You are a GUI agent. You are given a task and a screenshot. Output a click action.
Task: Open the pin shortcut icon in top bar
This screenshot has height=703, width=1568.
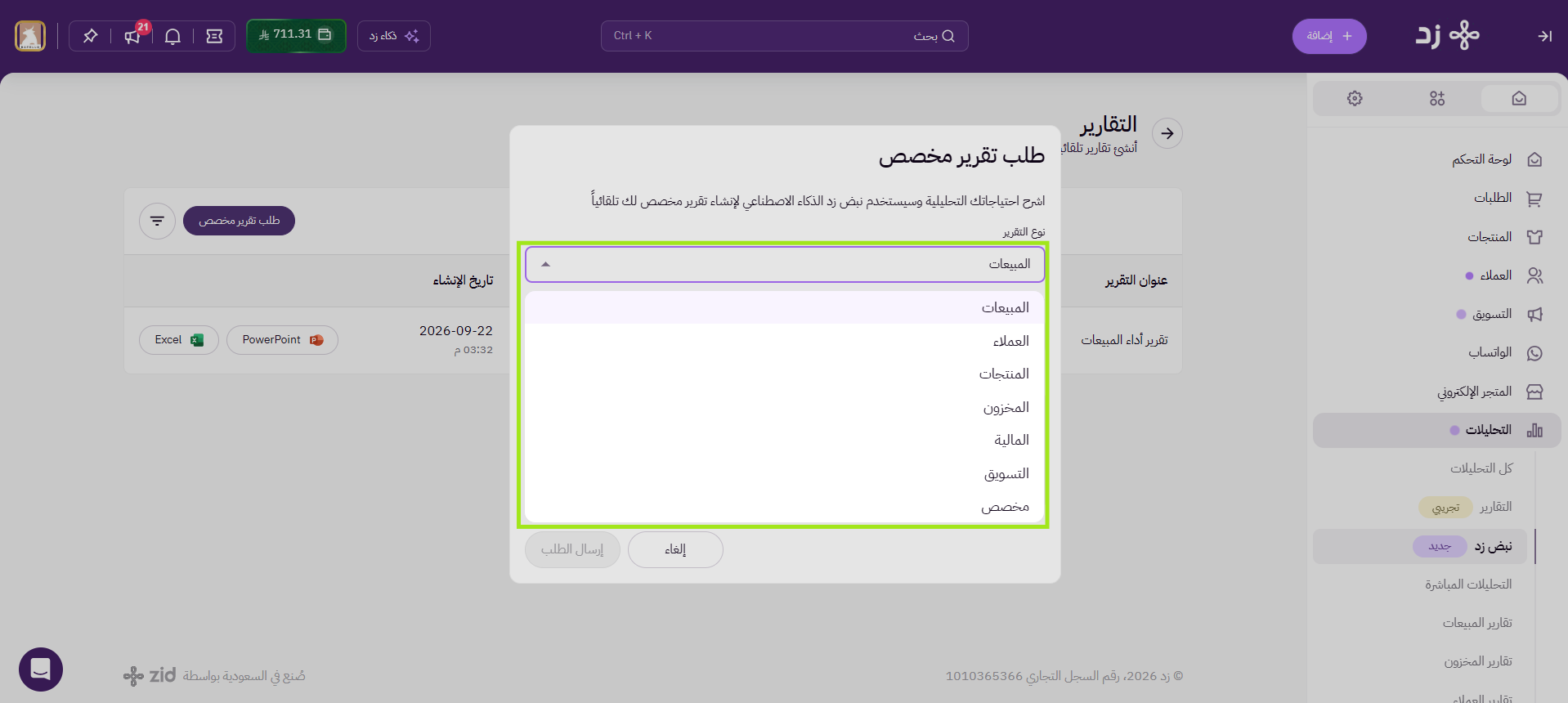91,36
